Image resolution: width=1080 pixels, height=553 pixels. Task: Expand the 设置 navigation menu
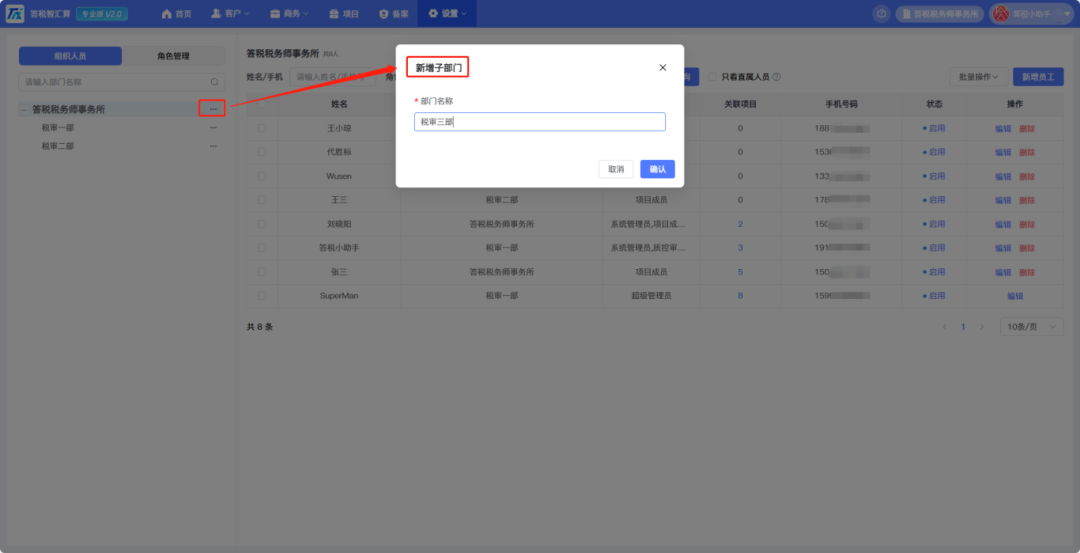(447, 14)
